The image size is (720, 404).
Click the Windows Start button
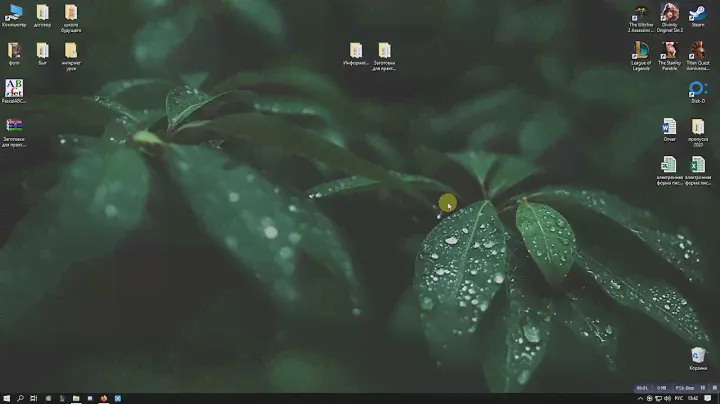pyautogui.click(x=6, y=398)
